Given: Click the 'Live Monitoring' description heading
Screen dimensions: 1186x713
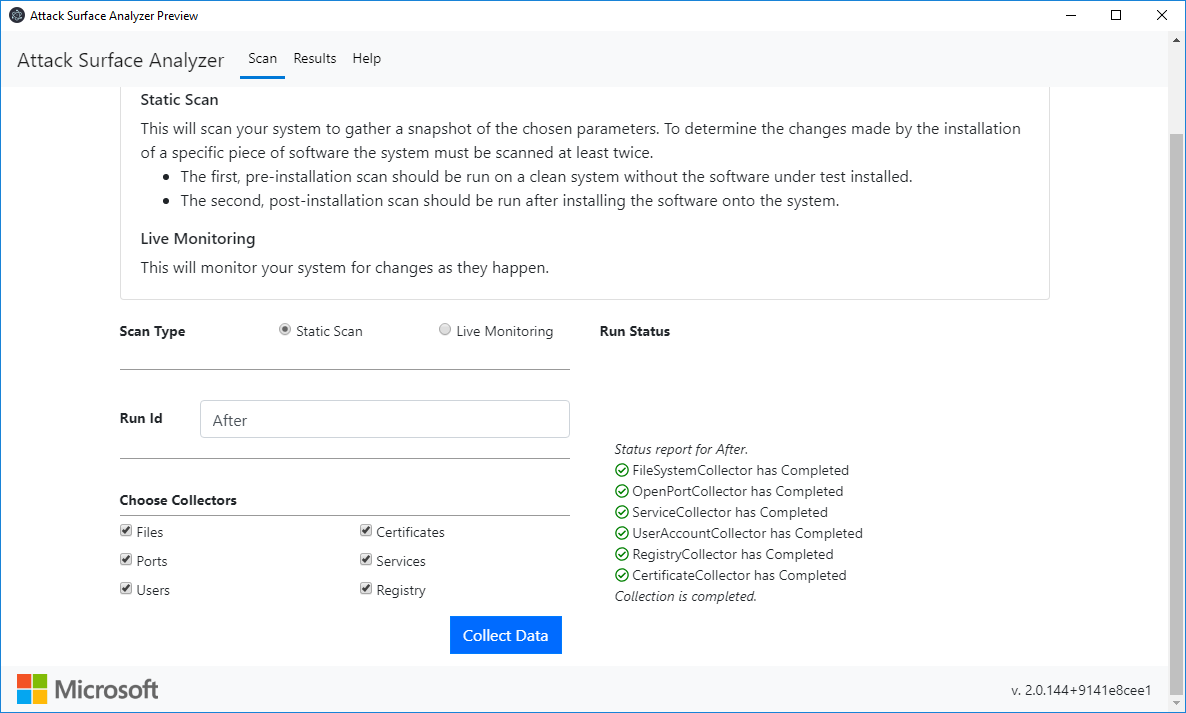Looking at the screenshot, I should pos(198,239).
